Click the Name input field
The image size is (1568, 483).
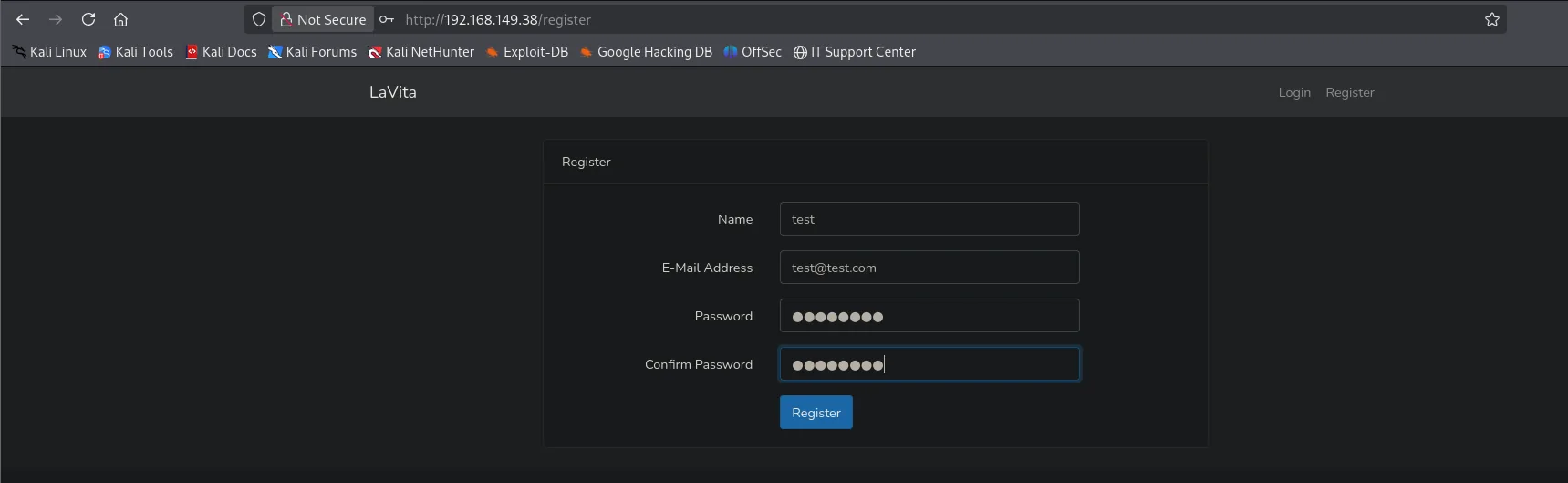(929, 219)
